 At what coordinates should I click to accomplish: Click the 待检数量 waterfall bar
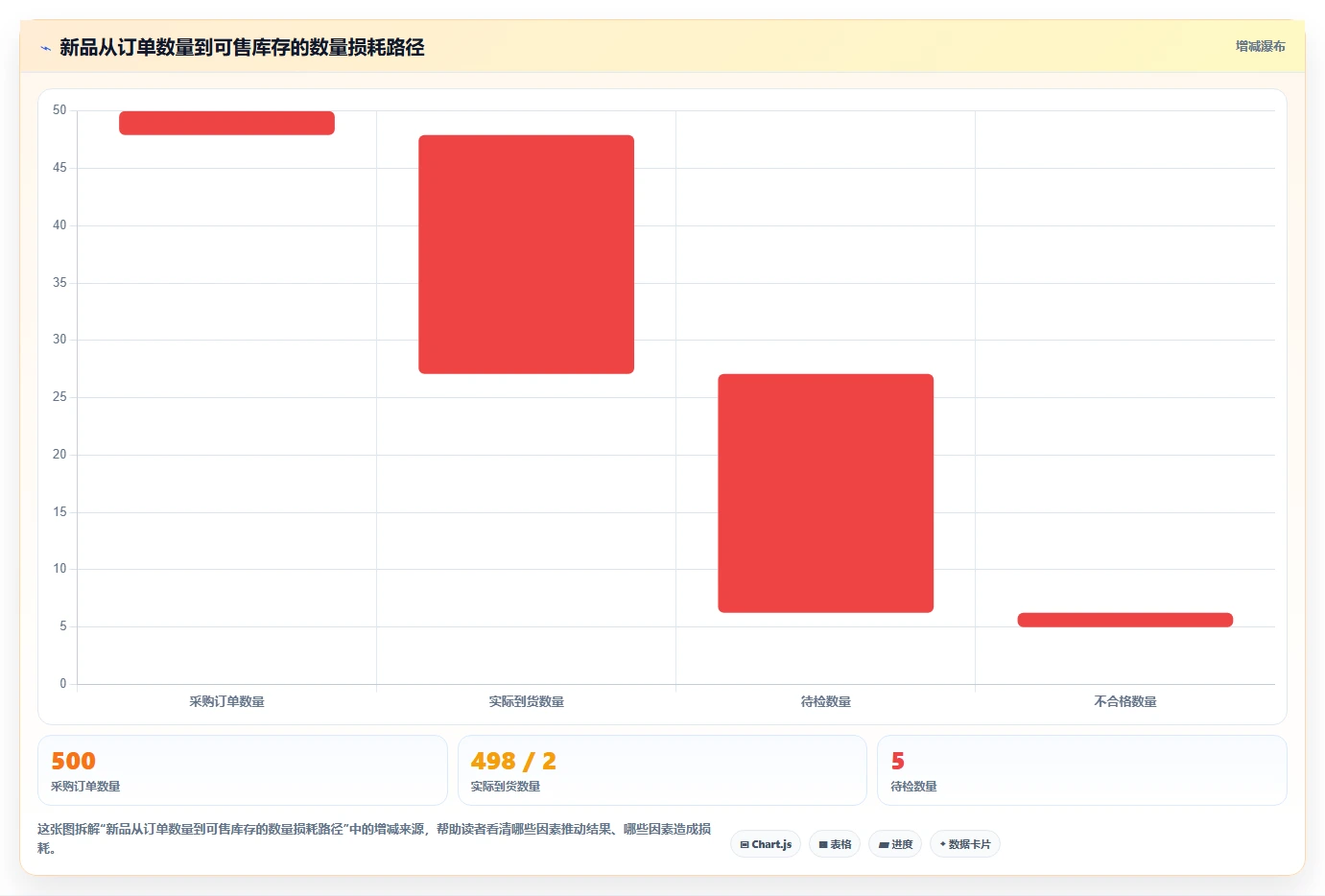click(825, 493)
